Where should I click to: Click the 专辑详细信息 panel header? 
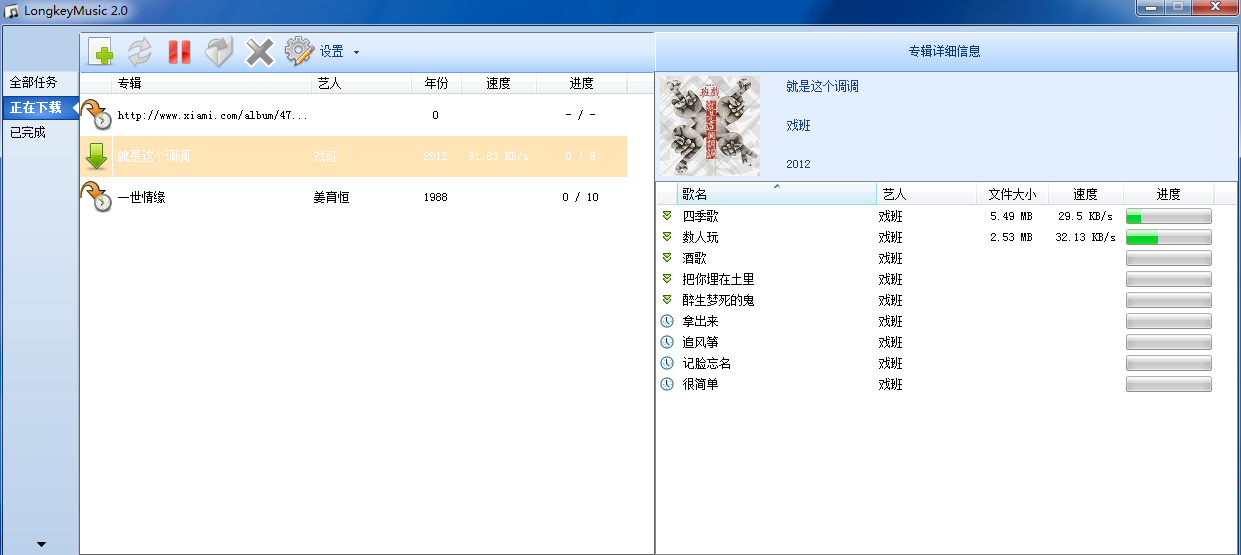tap(944, 51)
